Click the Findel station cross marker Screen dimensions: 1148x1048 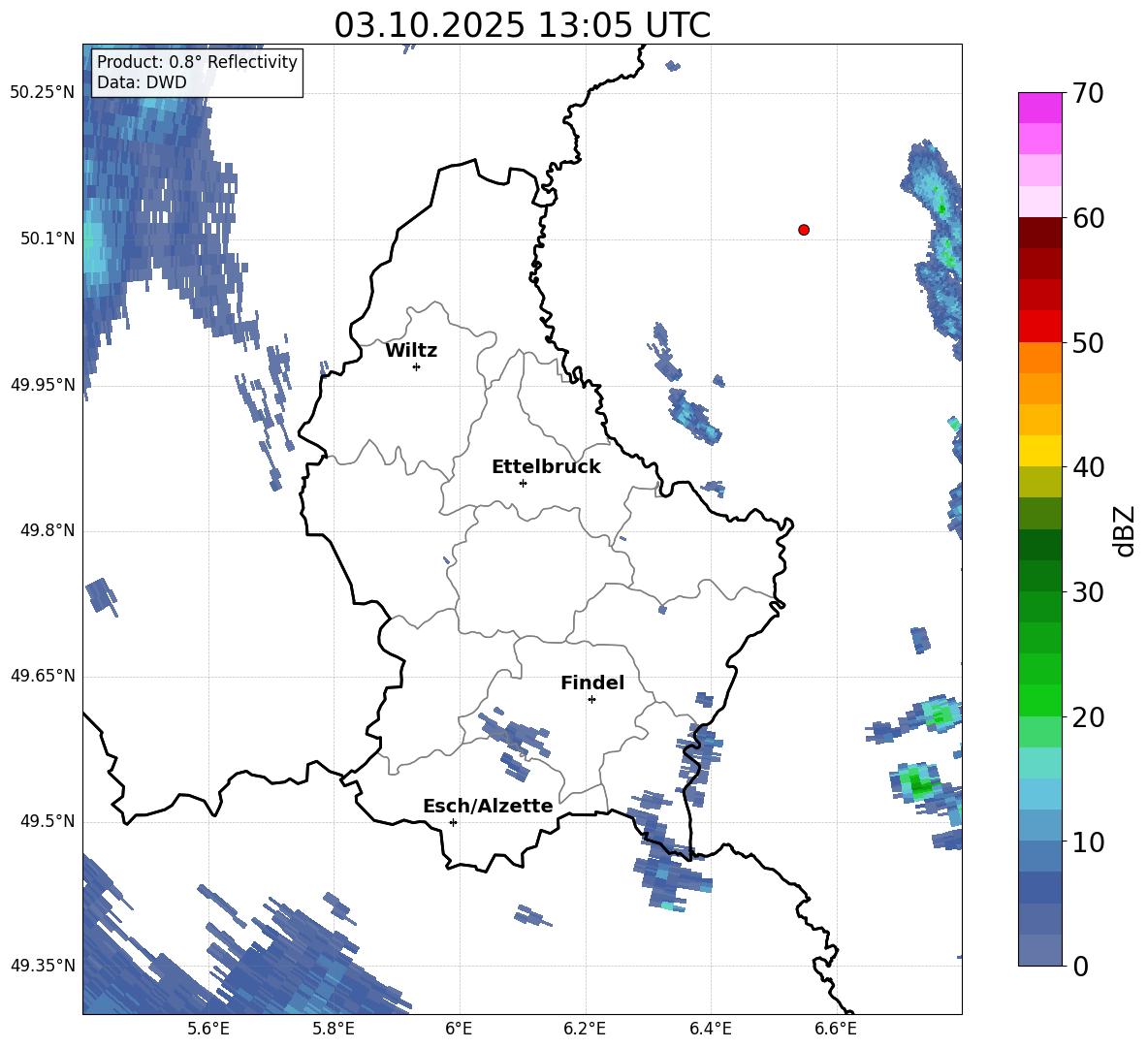pos(591,700)
